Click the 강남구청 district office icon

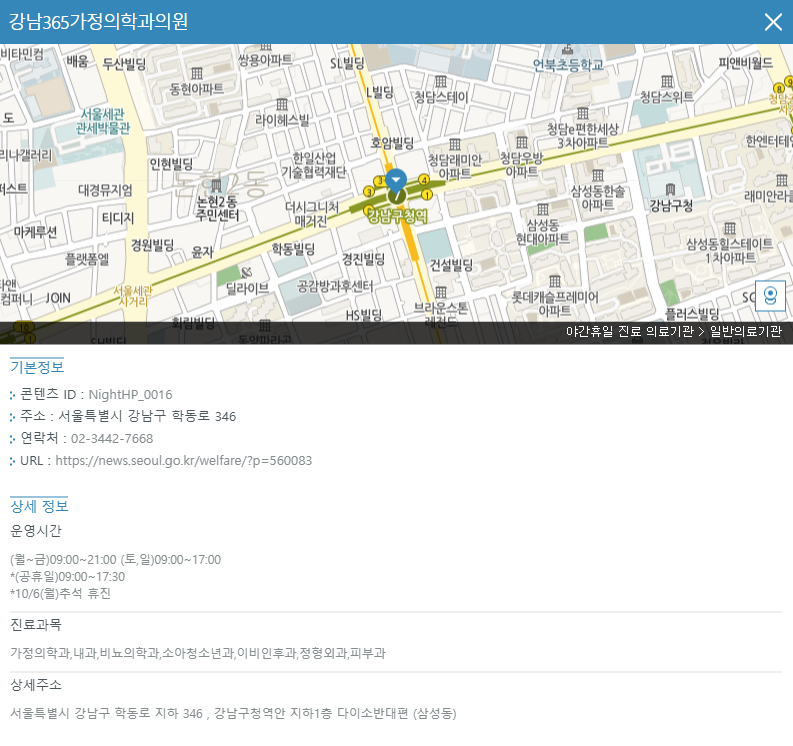tap(671, 189)
